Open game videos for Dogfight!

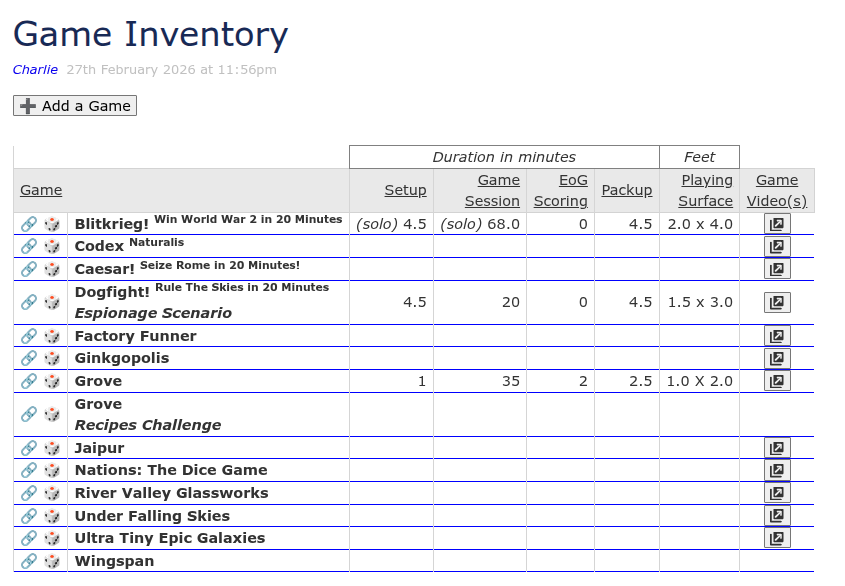[777, 302]
